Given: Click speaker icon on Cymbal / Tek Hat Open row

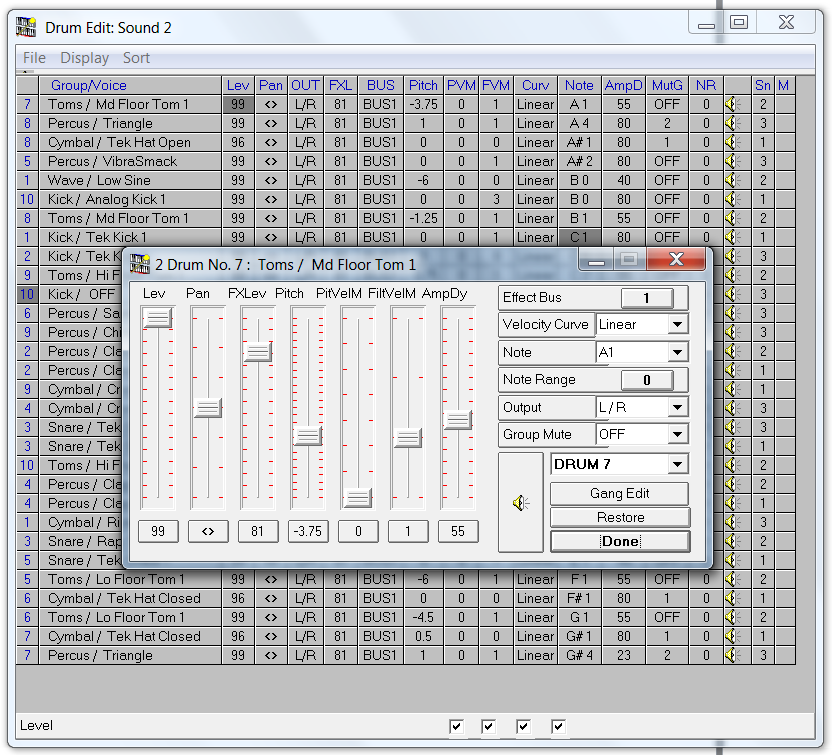Looking at the screenshot, I should [x=732, y=142].
